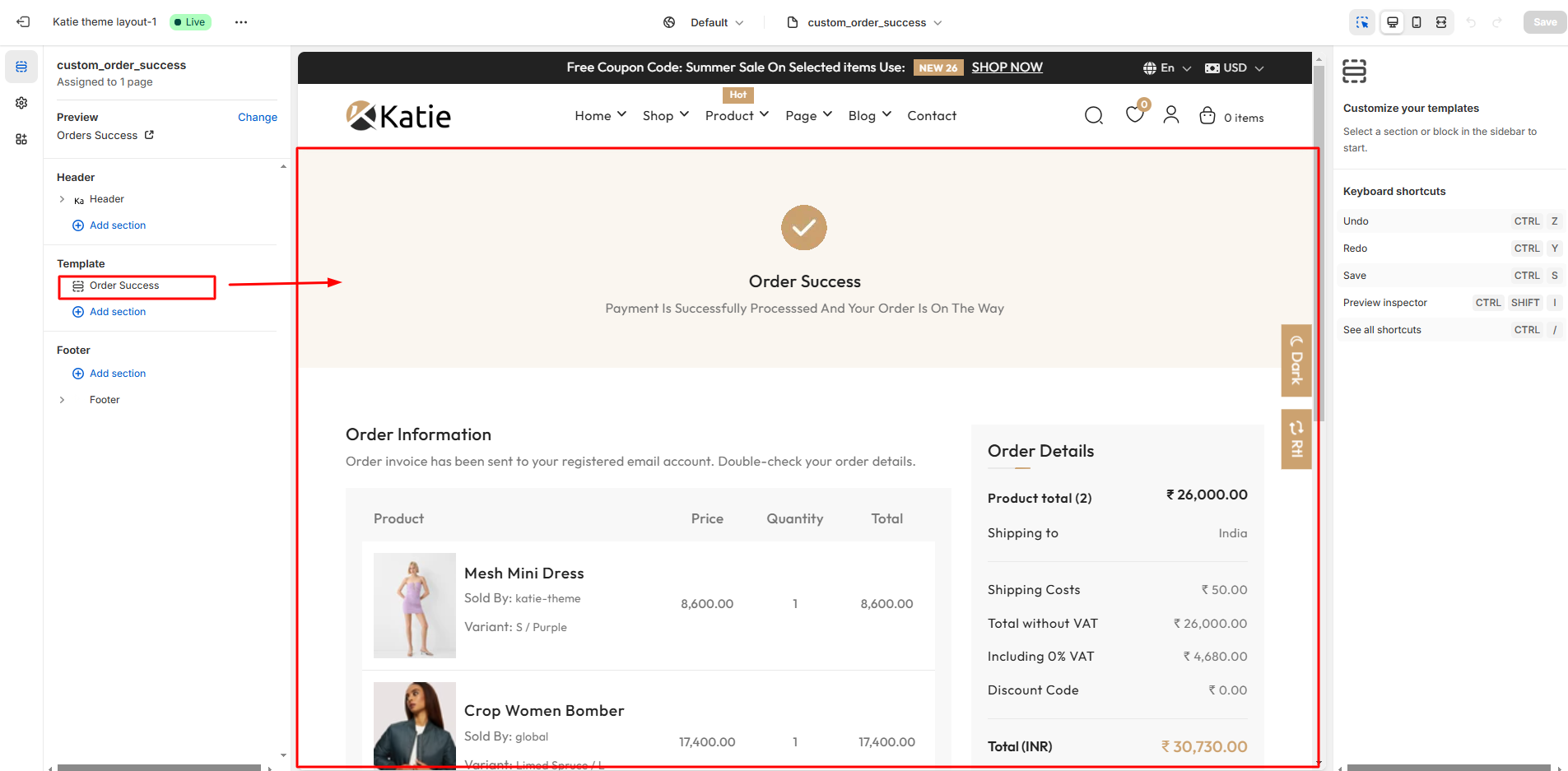The width and height of the screenshot is (1568, 771).
Task: Click Contact in the navigation menu
Action: click(931, 116)
